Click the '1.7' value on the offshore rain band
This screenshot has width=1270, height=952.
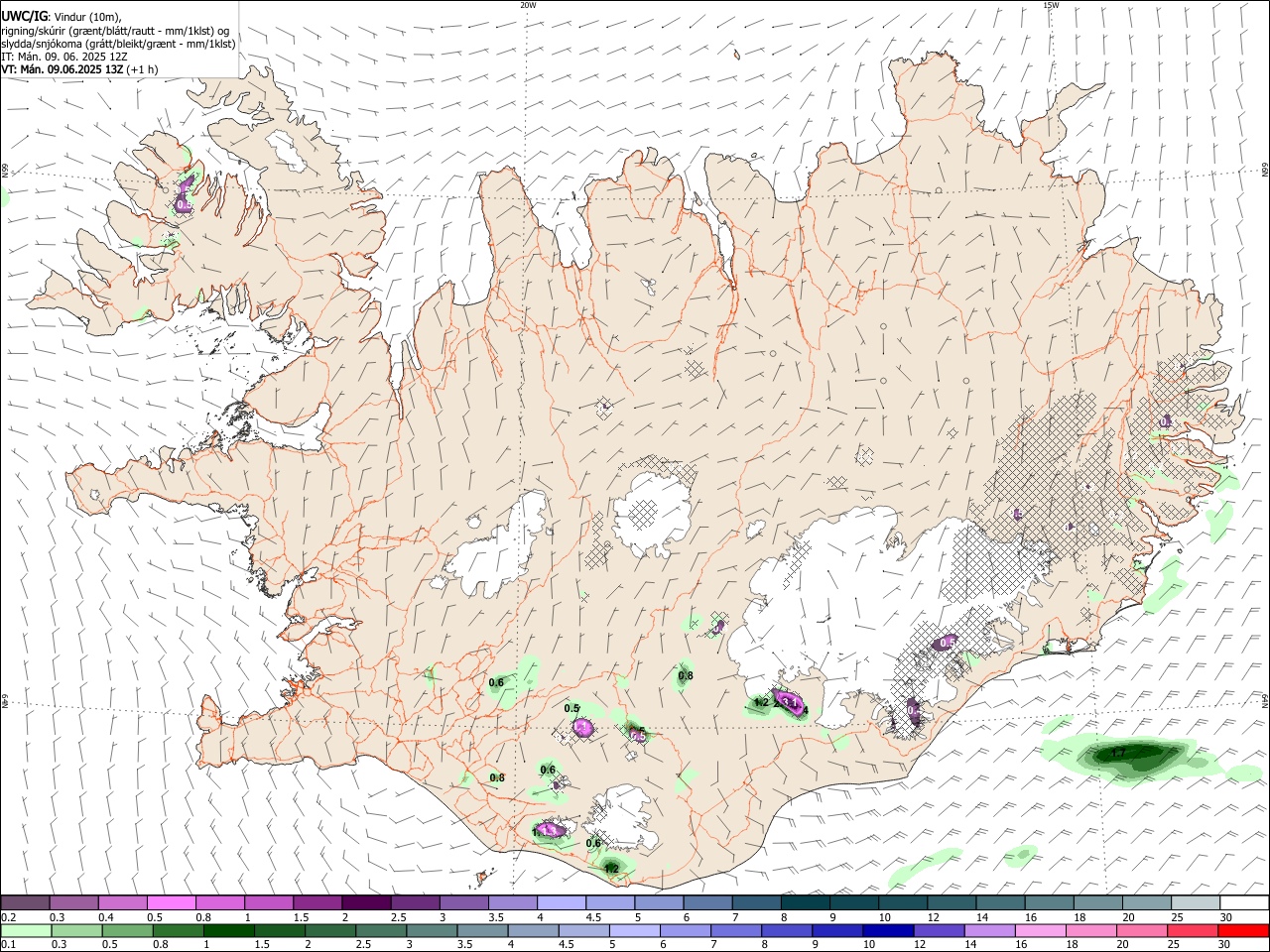pyautogui.click(x=1118, y=754)
